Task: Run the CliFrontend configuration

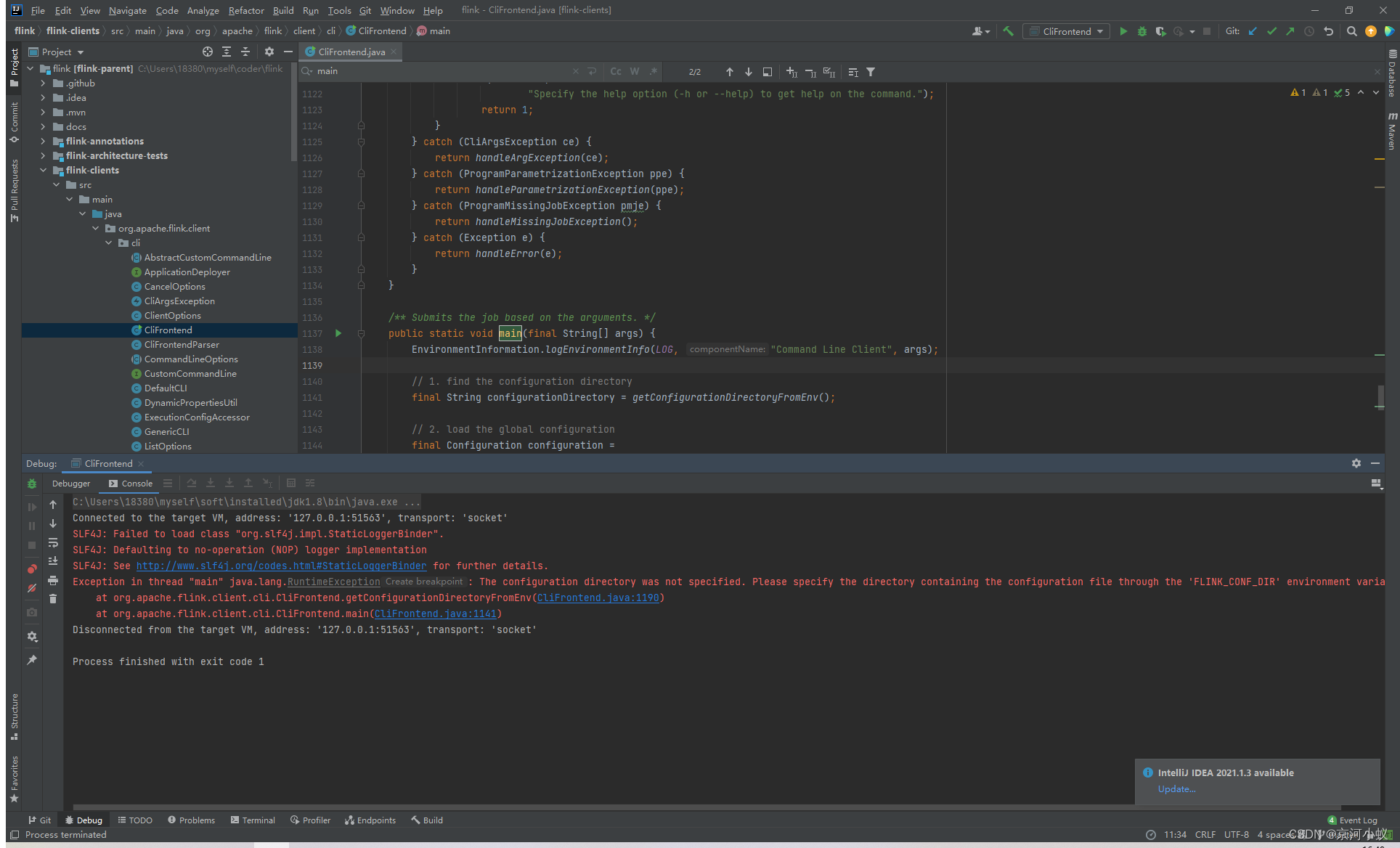Action: (1123, 31)
